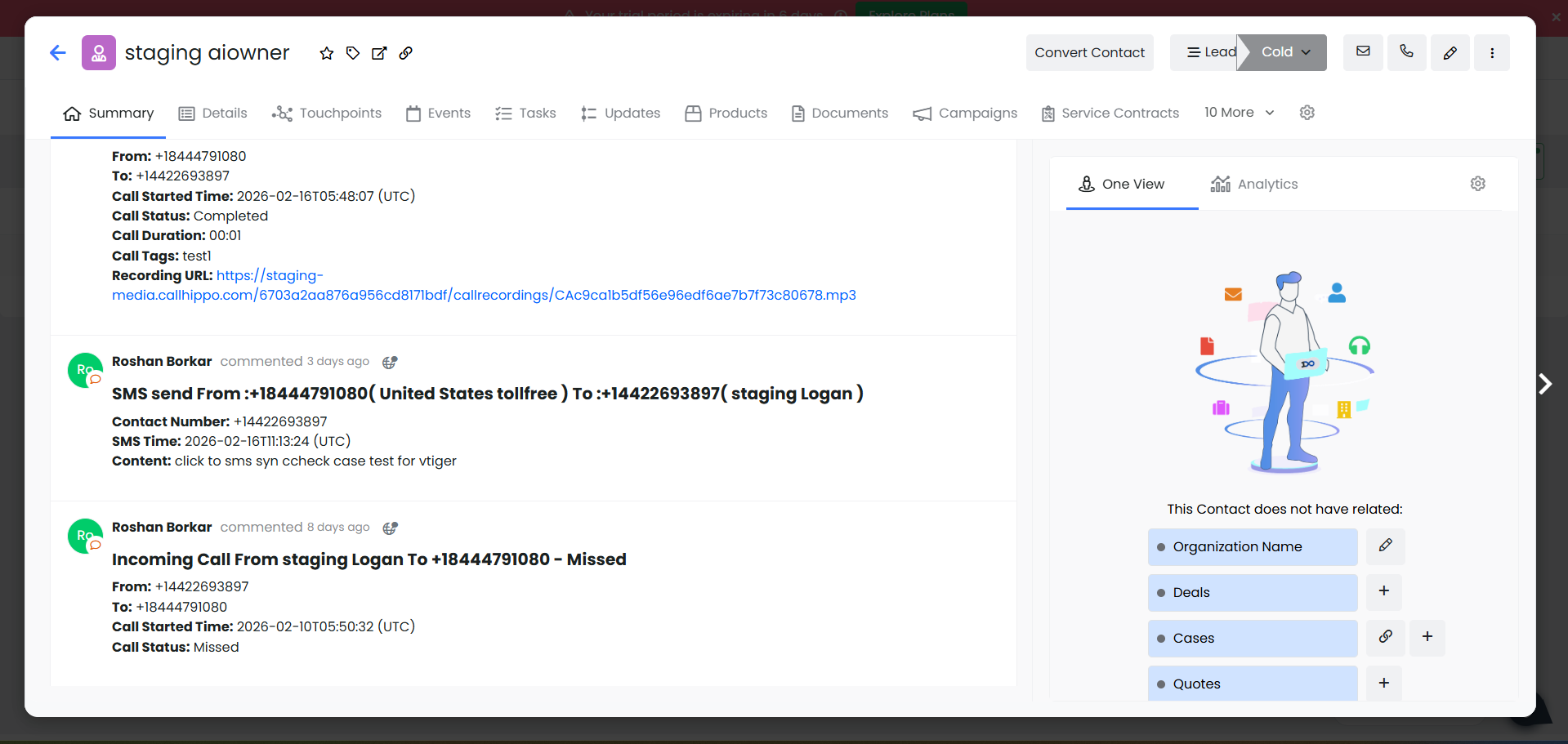
Task: Click 'This Contact does not have related' text
Action: click(x=1284, y=510)
